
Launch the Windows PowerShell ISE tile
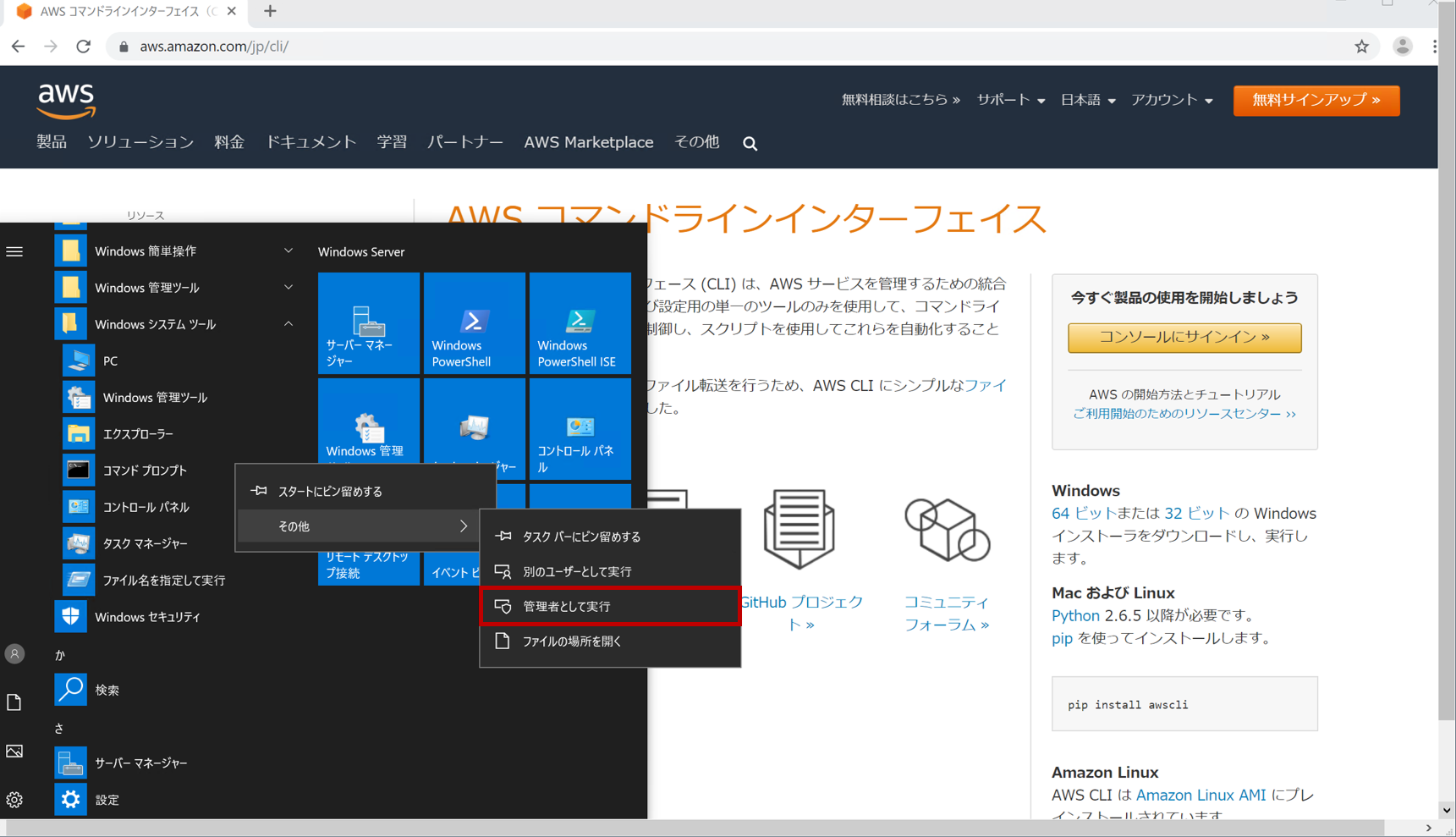580,323
